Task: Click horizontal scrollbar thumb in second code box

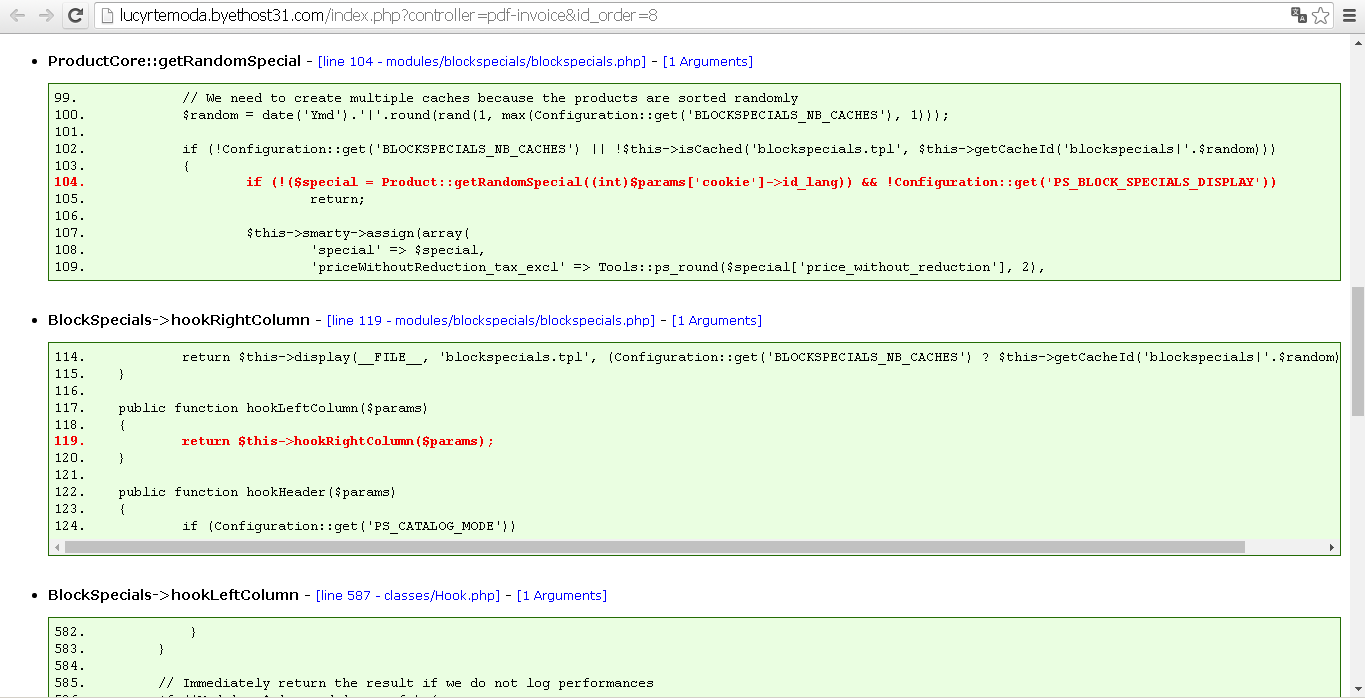Action: pyautogui.click(x=655, y=547)
